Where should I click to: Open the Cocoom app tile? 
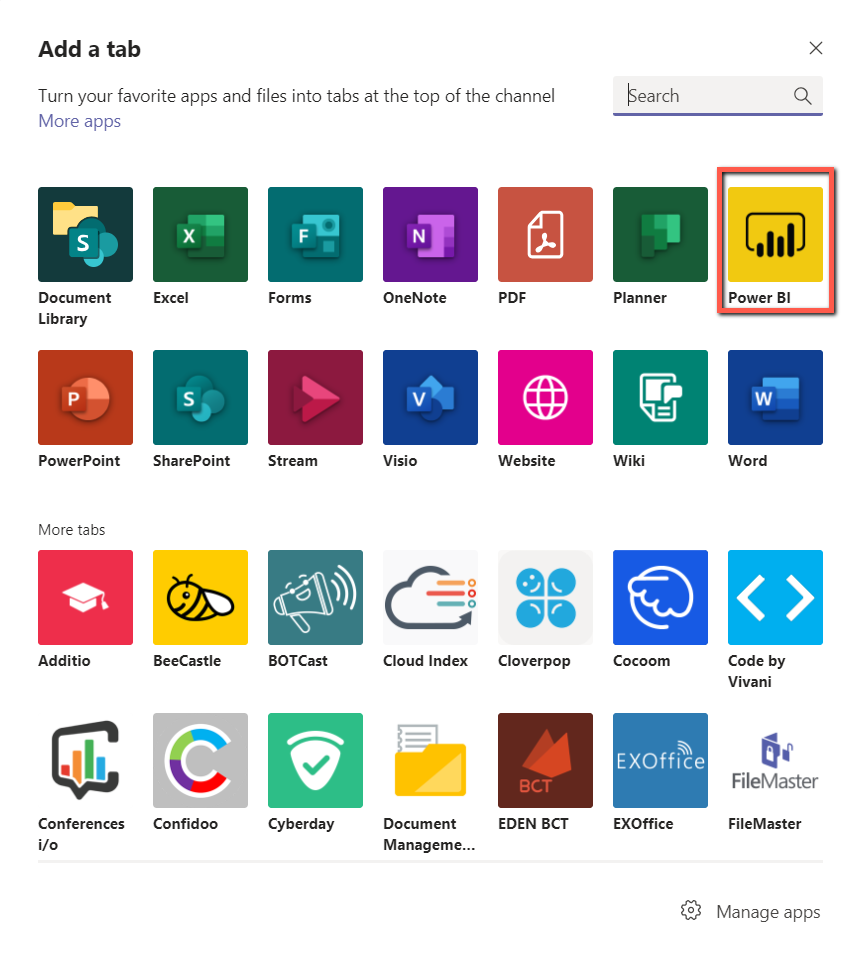pyautogui.click(x=660, y=597)
